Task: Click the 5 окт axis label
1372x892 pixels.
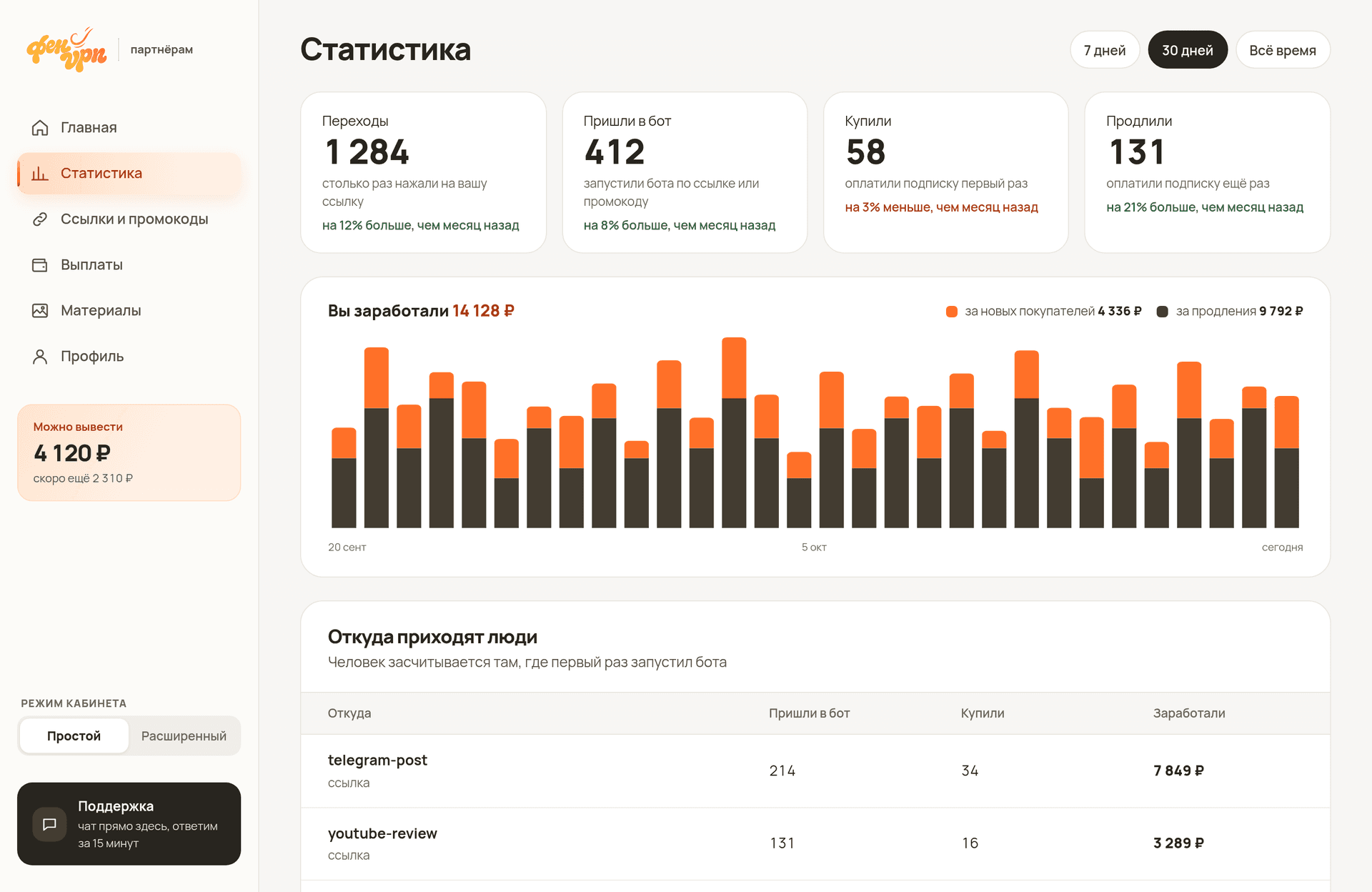Action: pos(814,547)
